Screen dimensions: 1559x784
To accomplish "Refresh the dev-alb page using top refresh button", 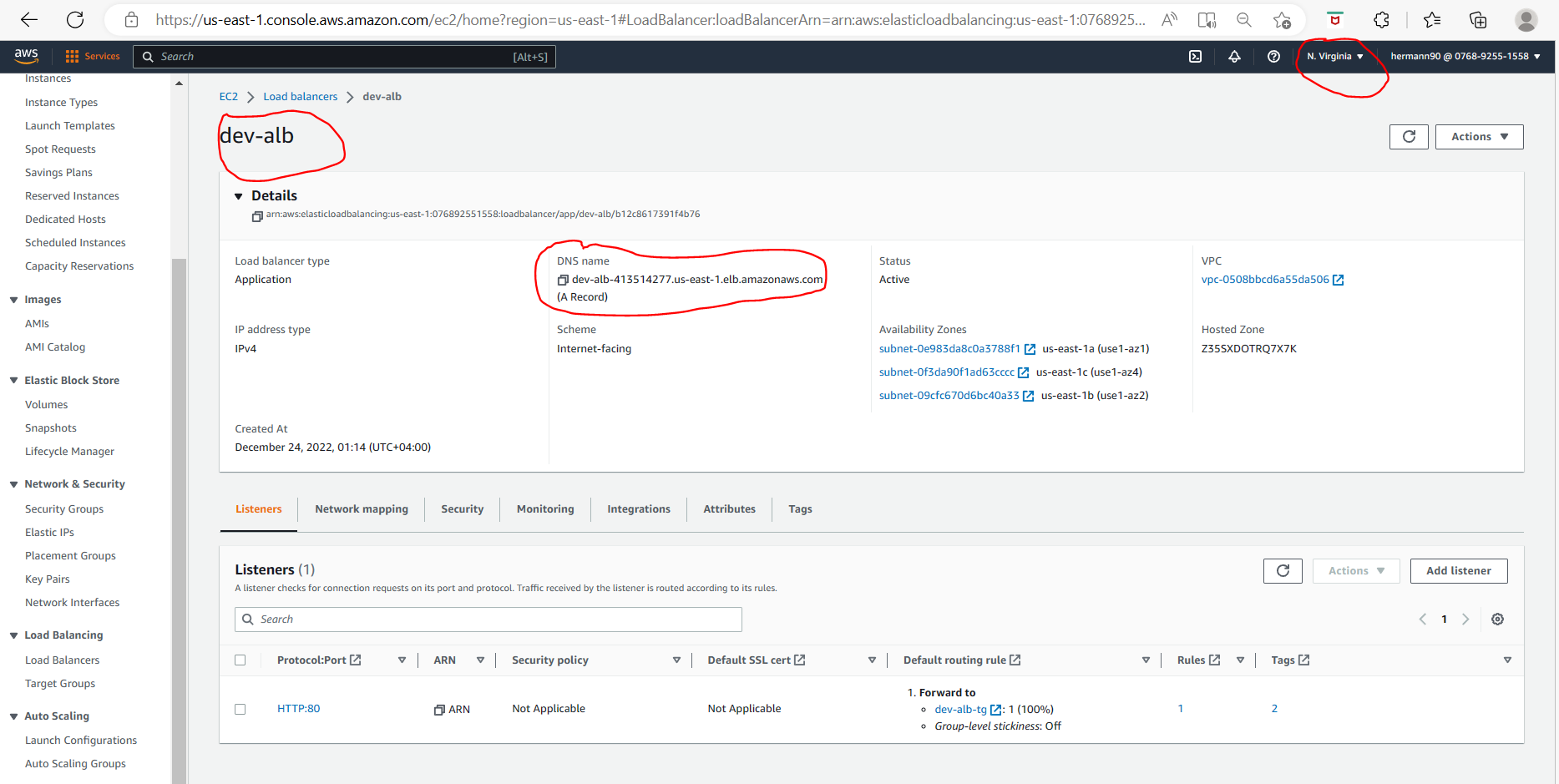I will [1409, 137].
